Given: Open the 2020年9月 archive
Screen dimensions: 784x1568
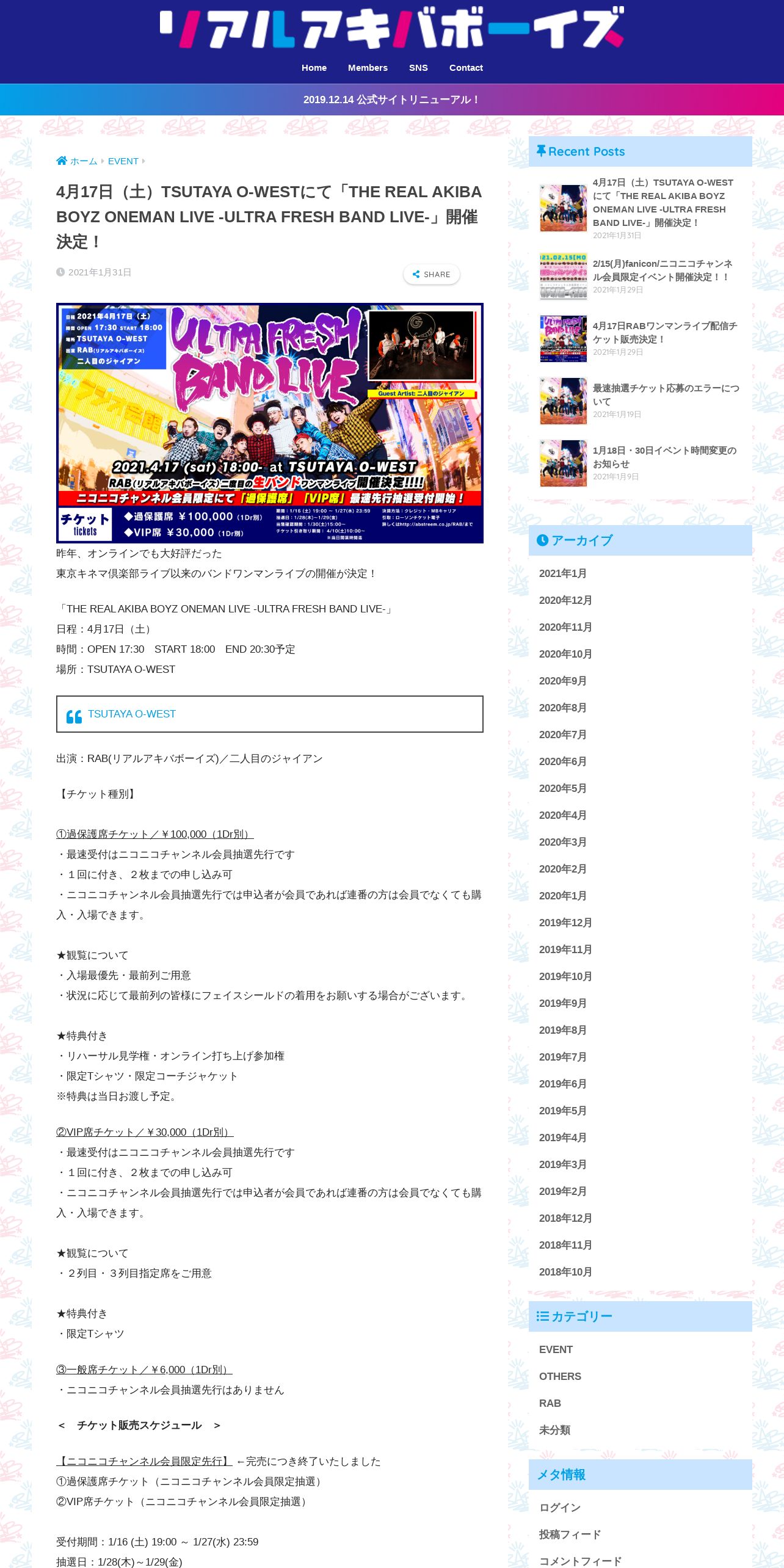Looking at the screenshot, I should 562,681.
